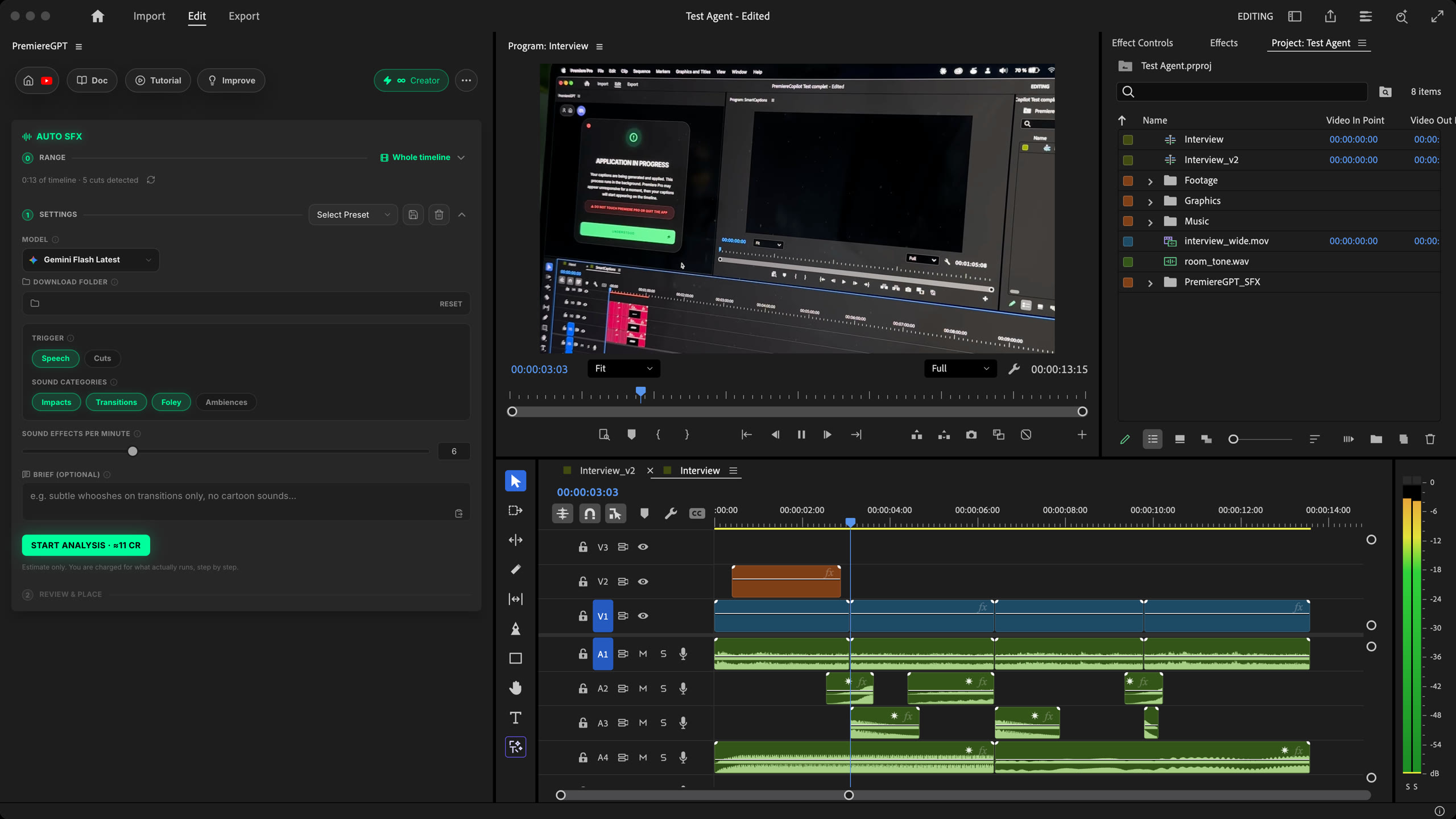Solo the A2 audio track
1456x819 pixels.
[x=663, y=688]
